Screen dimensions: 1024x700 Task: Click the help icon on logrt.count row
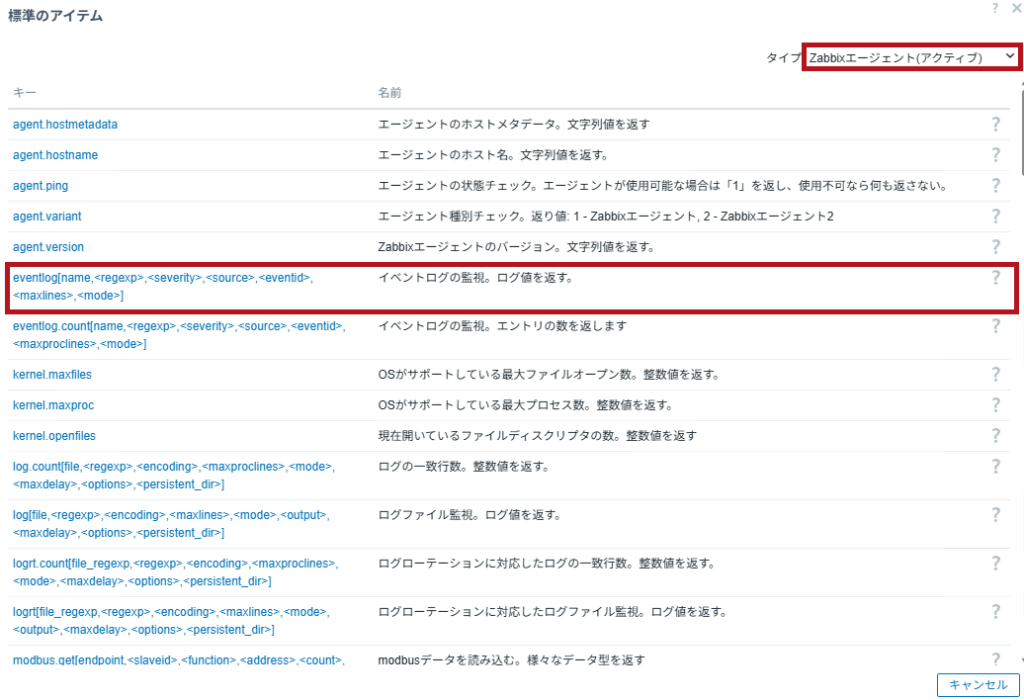click(996, 563)
